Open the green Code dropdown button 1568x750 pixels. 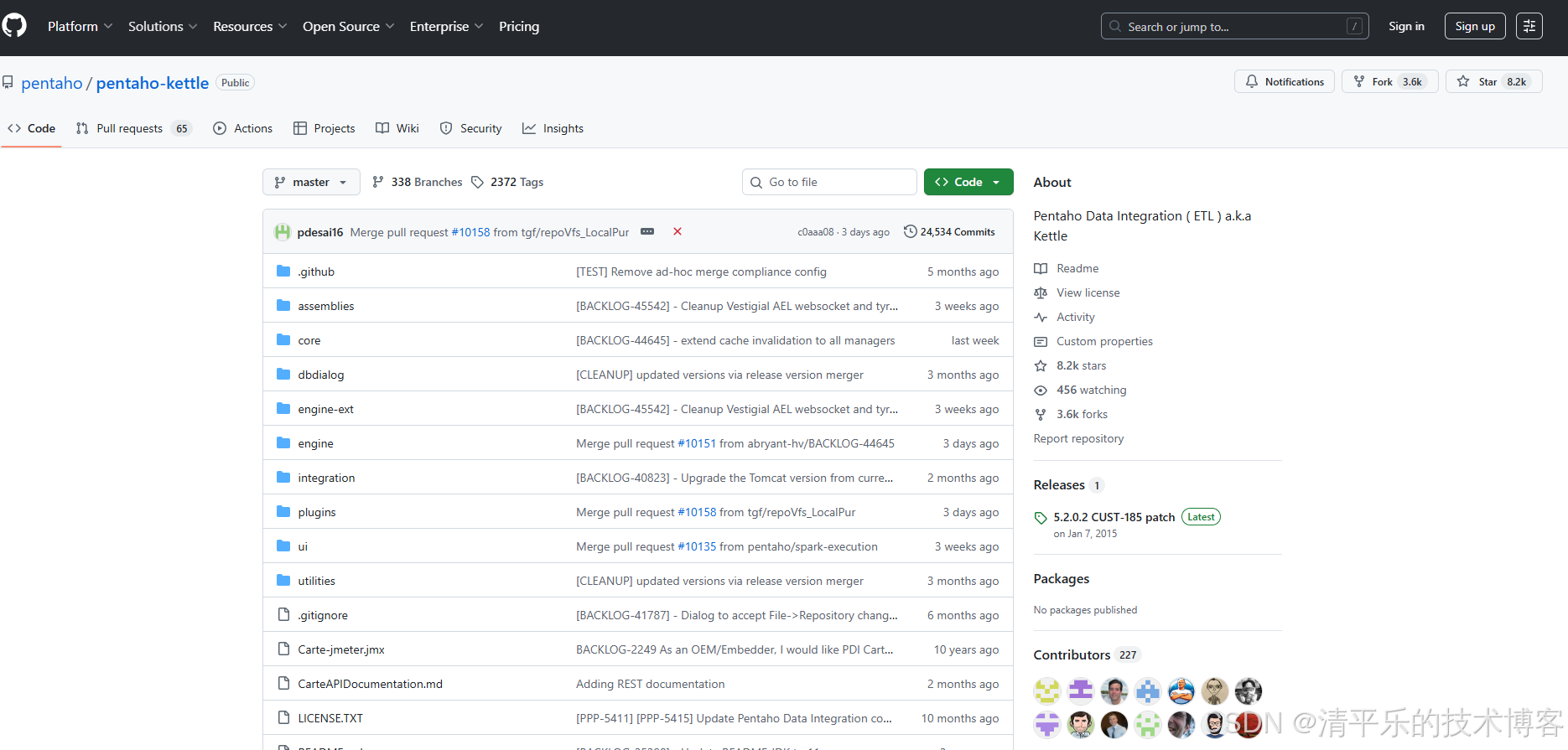coord(968,182)
